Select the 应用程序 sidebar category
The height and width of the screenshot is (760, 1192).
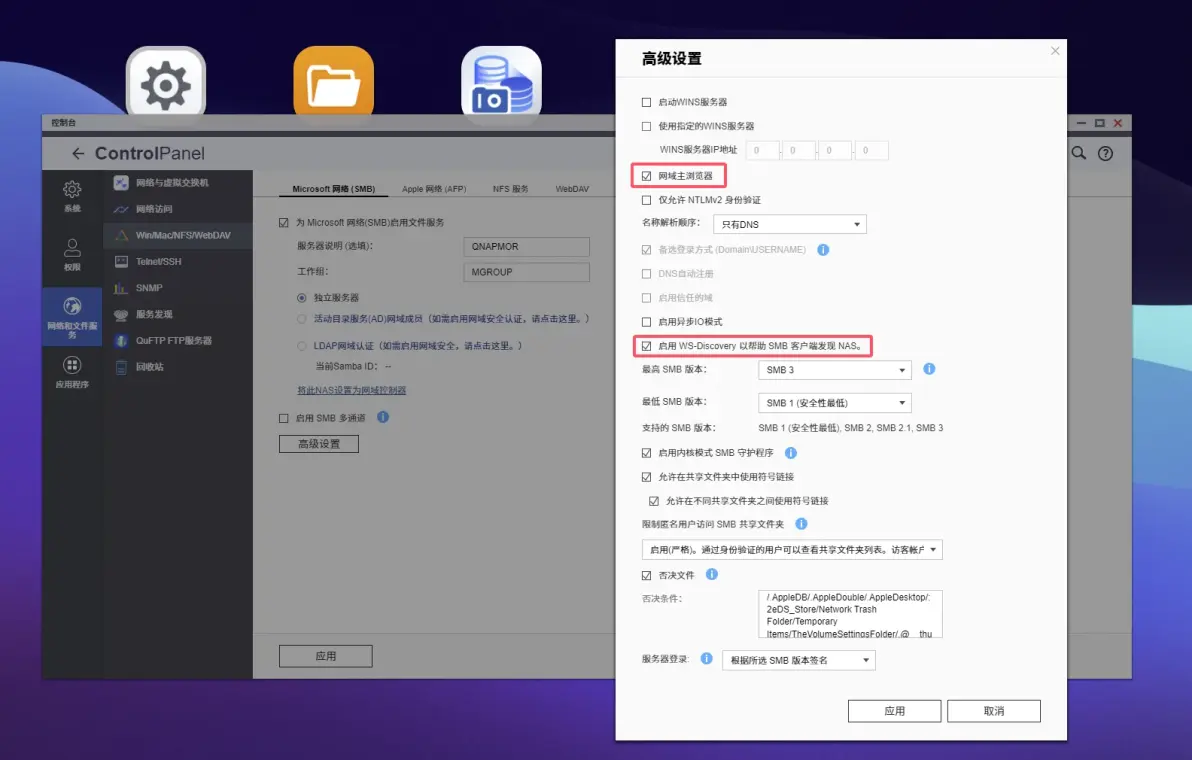72,372
